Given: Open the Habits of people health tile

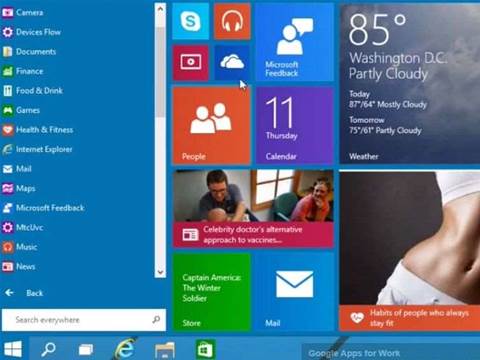Looking at the screenshot, I should [410, 250].
